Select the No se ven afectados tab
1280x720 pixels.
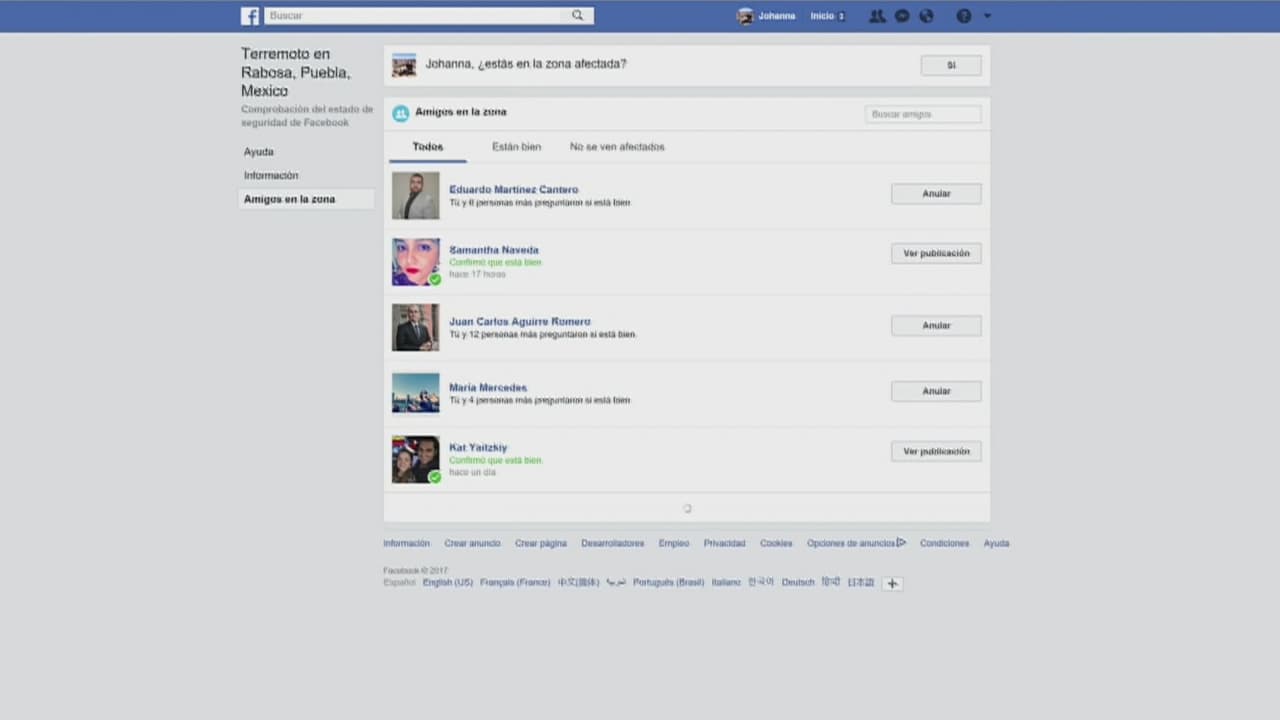[x=617, y=147]
